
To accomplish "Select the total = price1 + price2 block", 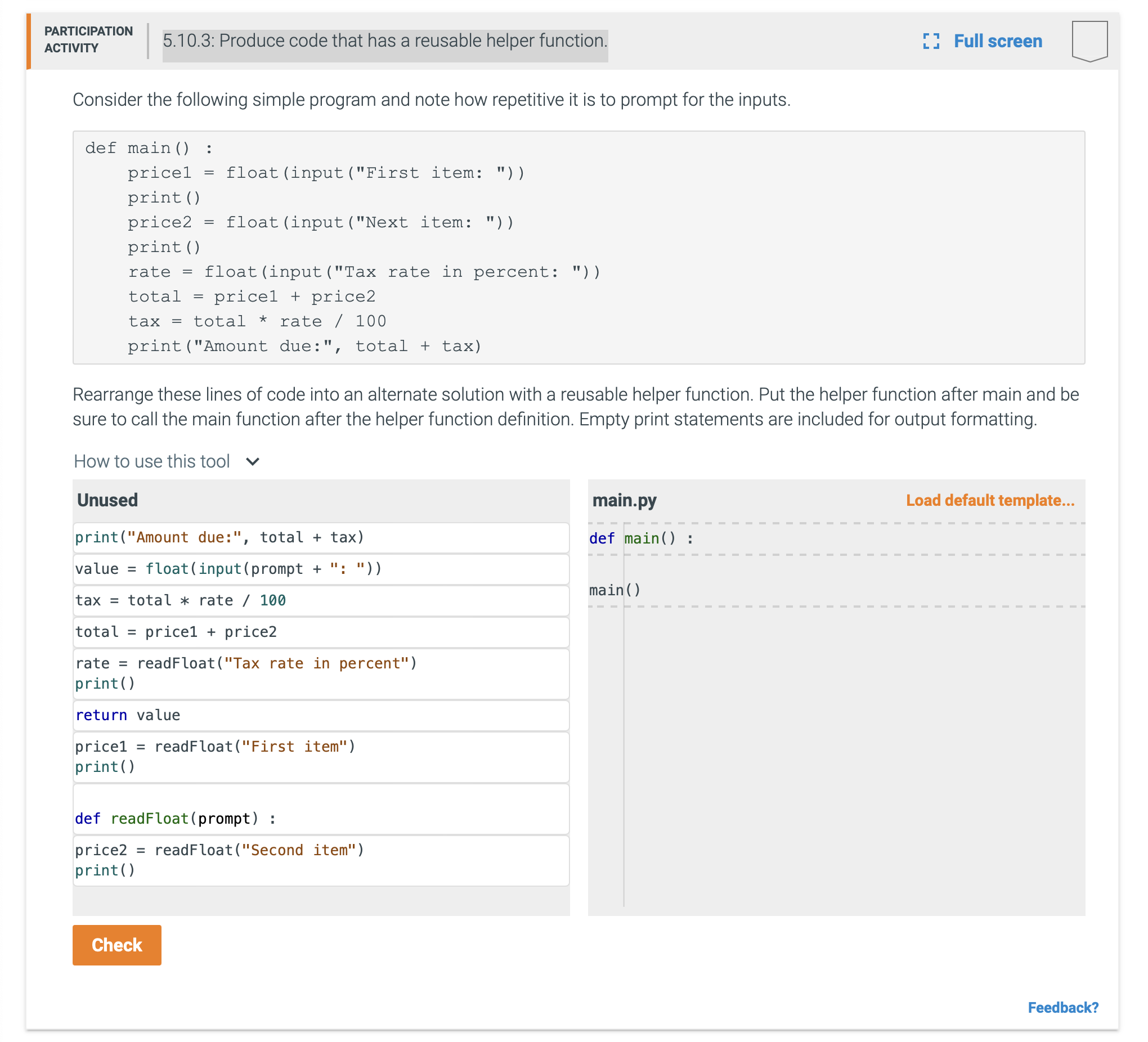I will [321, 631].
